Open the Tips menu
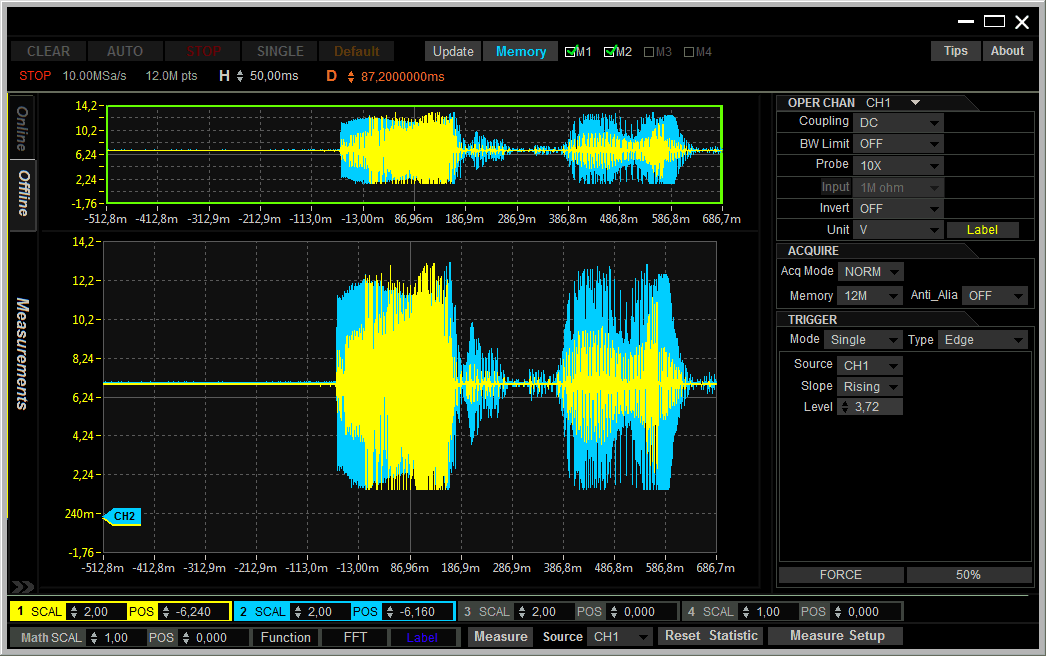The width and height of the screenshot is (1046, 656). pyautogui.click(x=955, y=51)
